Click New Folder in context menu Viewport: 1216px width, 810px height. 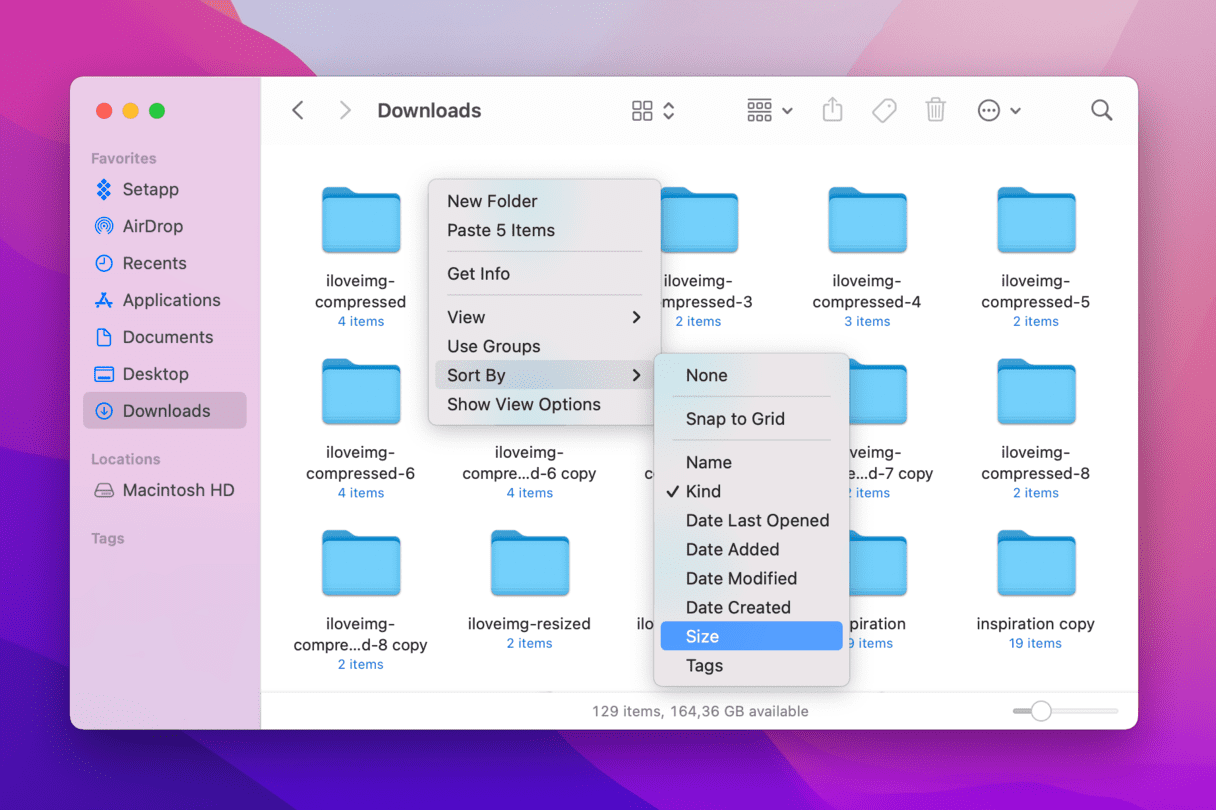point(492,201)
